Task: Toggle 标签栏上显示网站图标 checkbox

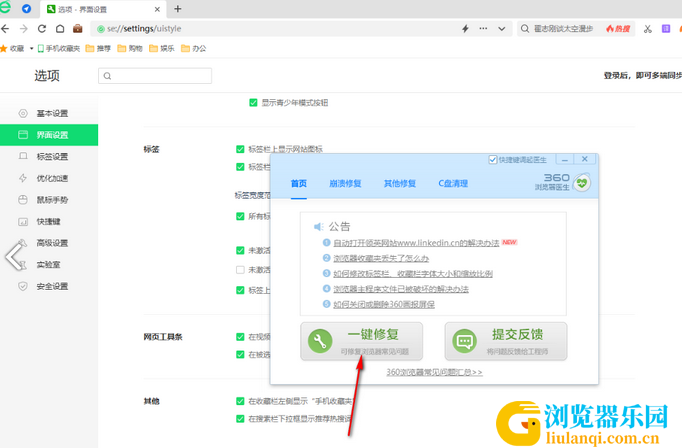Action: pyautogui.click(x=240, y=149)
